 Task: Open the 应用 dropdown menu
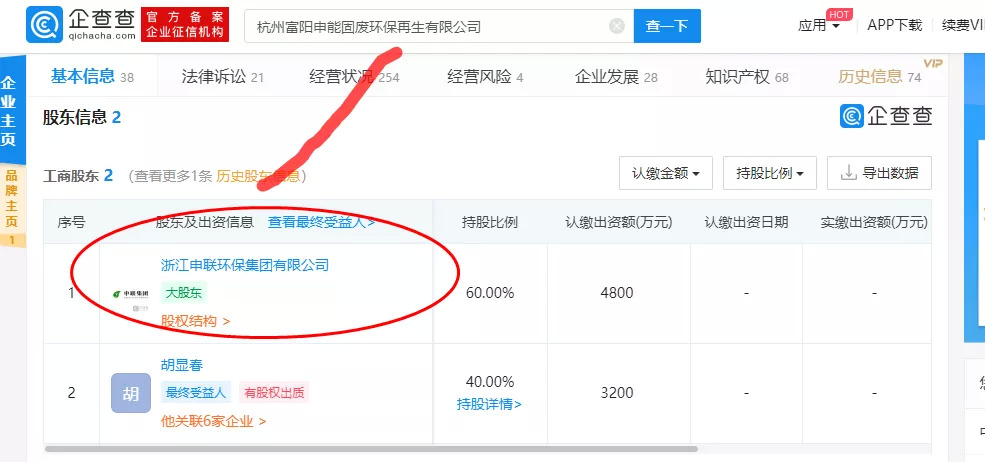819,26
